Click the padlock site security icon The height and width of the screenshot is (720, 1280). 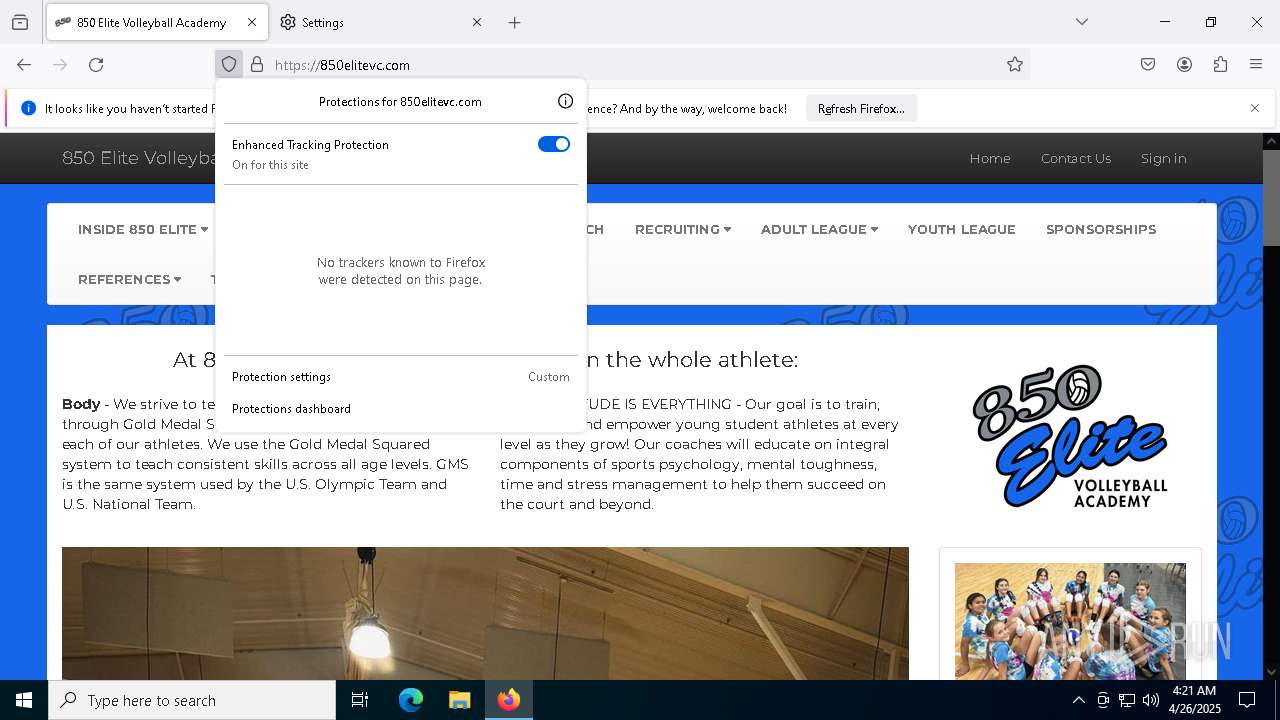pos(257,64)
